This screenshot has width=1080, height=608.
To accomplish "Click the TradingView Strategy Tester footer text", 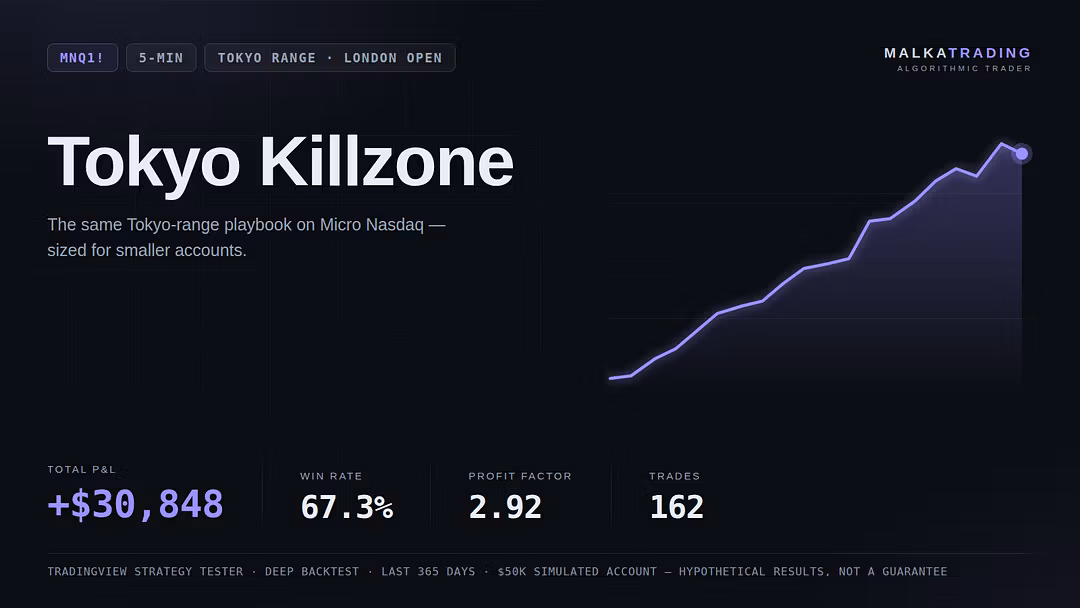I will [x=145, y=572].
